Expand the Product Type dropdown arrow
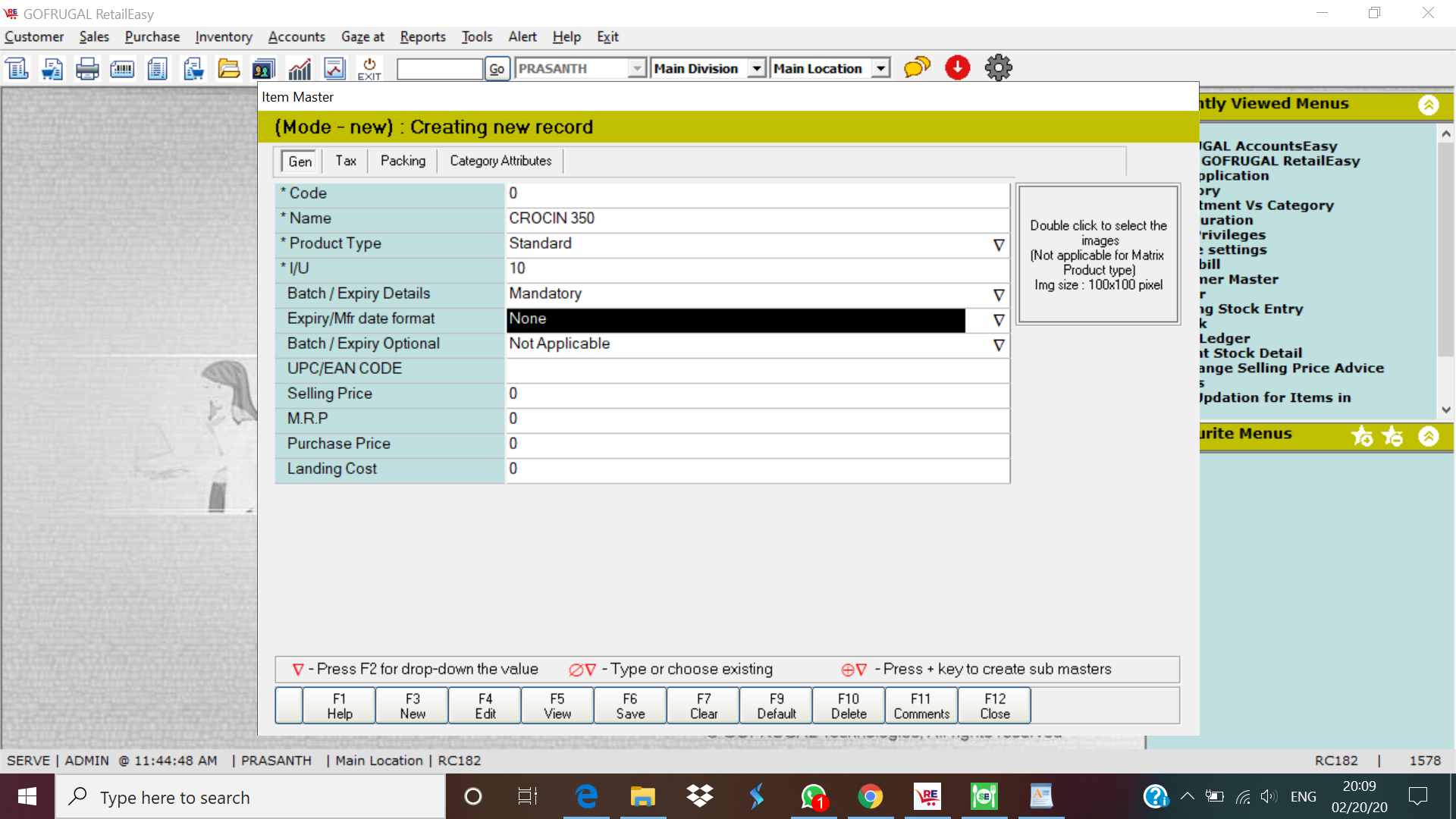Image resolution: width=1456 pixels, height=819 pixels. [x=999, y=245]
